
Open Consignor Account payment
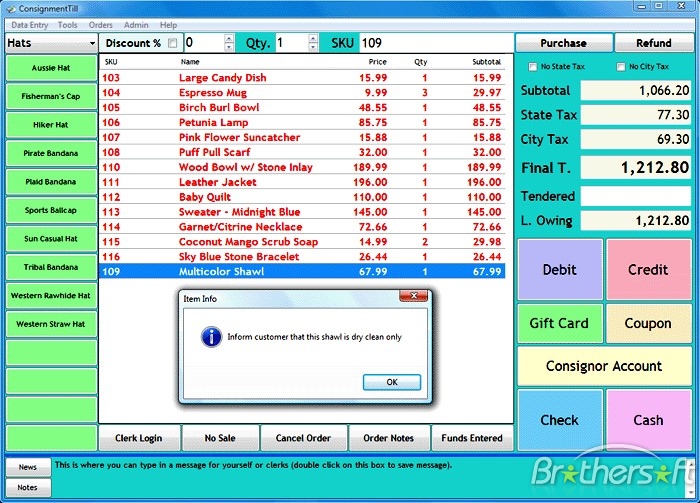tap(604, 366)
